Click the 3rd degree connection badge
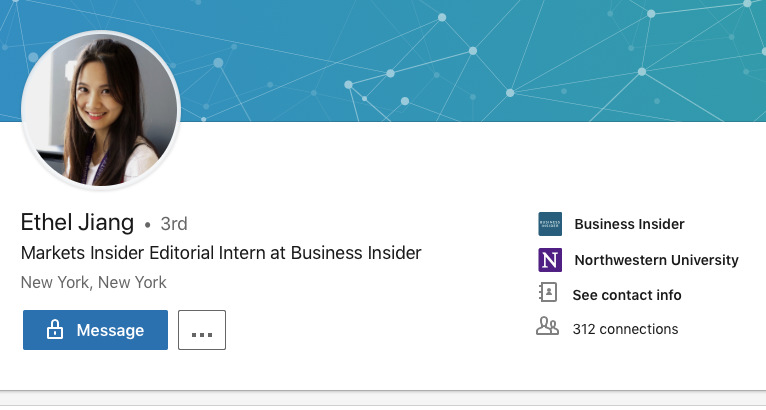Viewport: 766px width, 410px height. (x=174, y=224)
